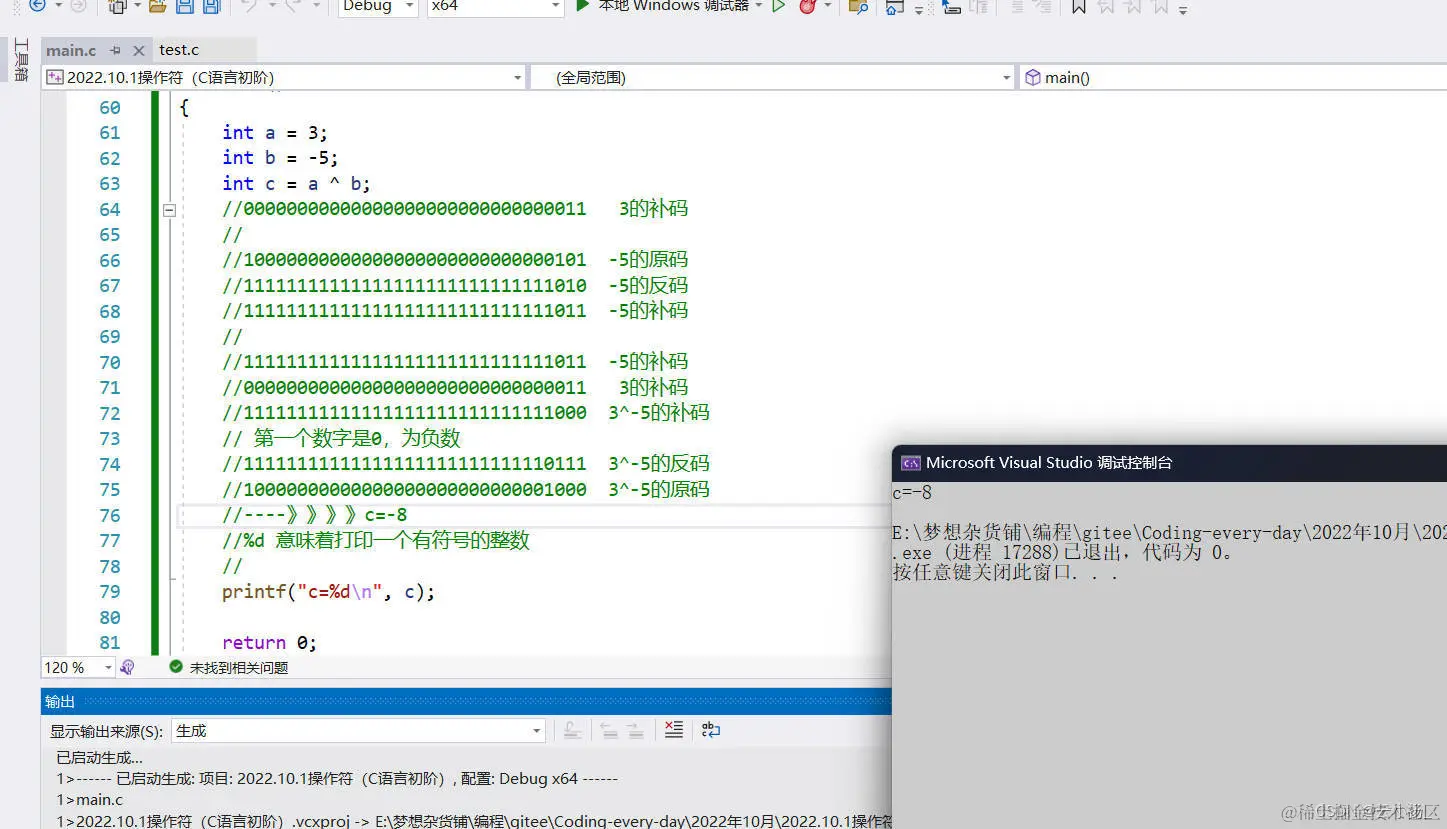The width and height of the screenshot is (1447, 829).
Task: Click the 按任意键关闭此窗口 text in the console
Action: (1005, 573)
